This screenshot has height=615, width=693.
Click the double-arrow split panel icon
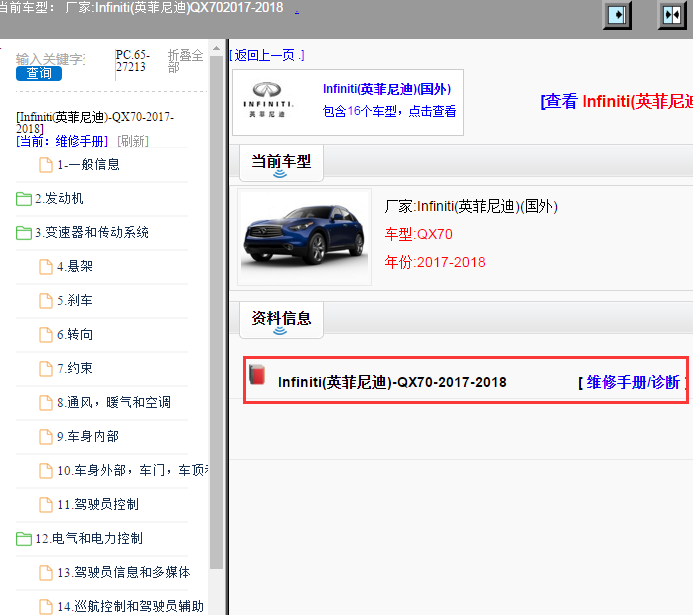[x=672, y=15]
